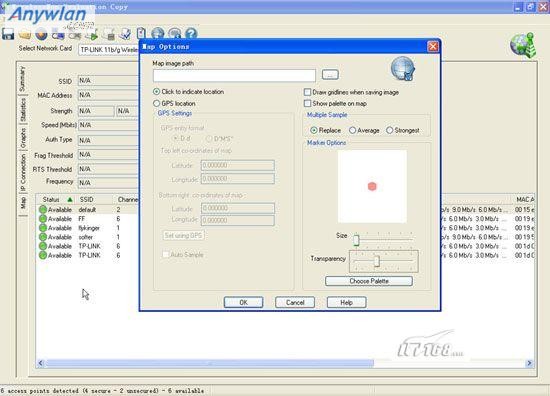Viewport: 550px width, 396px height.
Task: Click the green status icon beside ljkinger
Action: point(43,228)
